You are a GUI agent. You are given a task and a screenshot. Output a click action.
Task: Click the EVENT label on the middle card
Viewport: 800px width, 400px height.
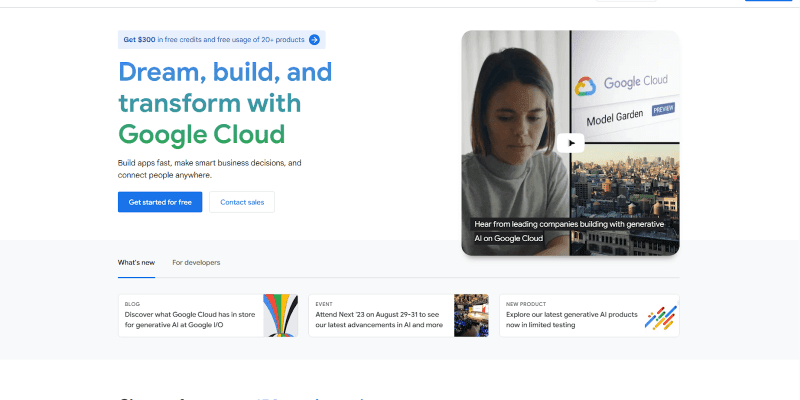324,304
